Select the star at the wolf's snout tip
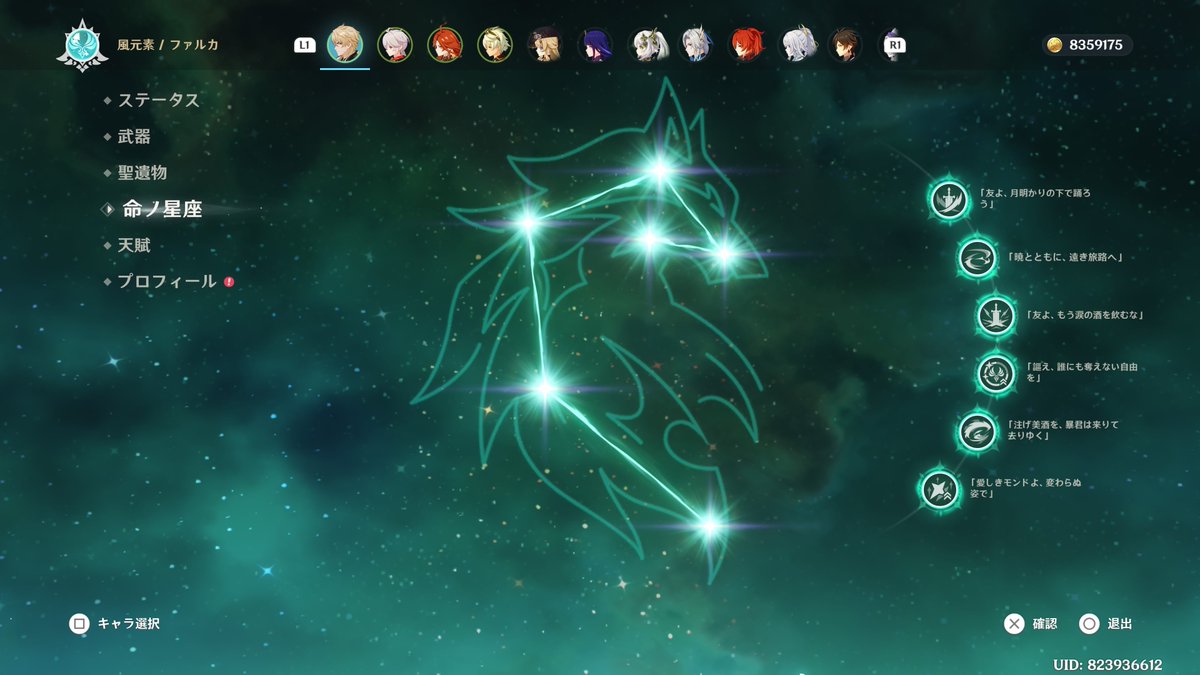The image size is (1200, 675). click(x=725, y=254)
